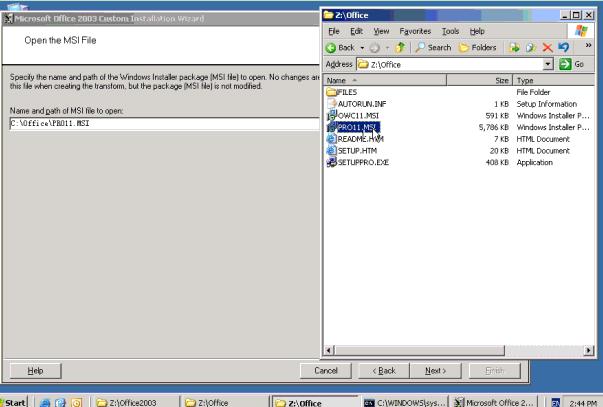Screen dimensions: 603x407
Task: Click the SETUPPRO.EXE file name
Action: (x=363, y=162)
